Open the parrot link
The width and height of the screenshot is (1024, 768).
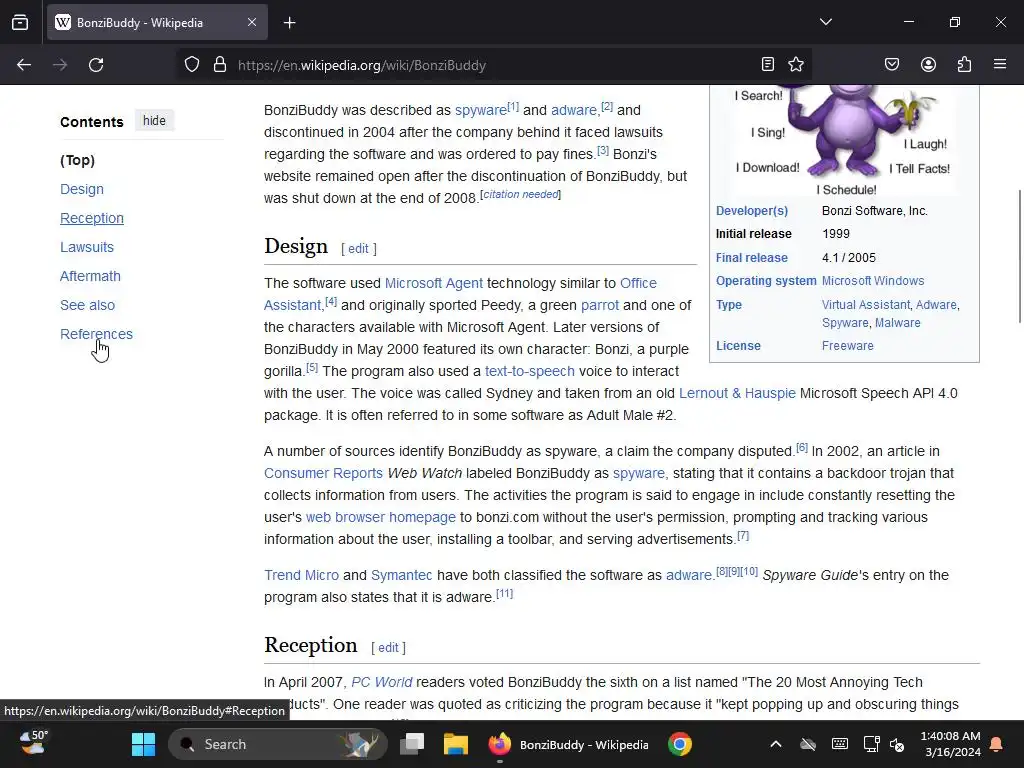coord(600,305)
